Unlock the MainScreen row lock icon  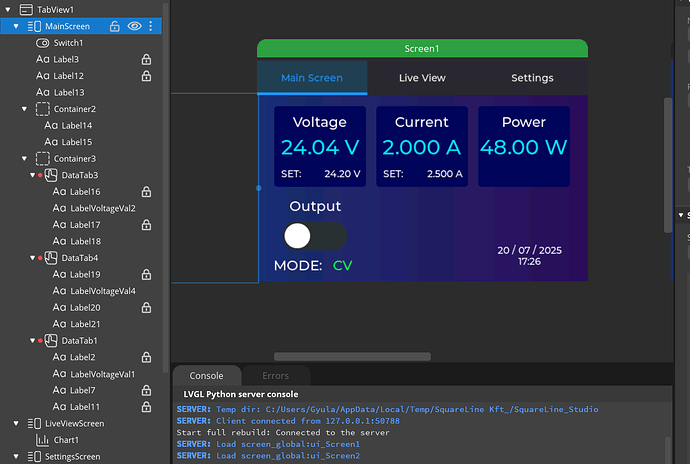click(x=114, y=26)
